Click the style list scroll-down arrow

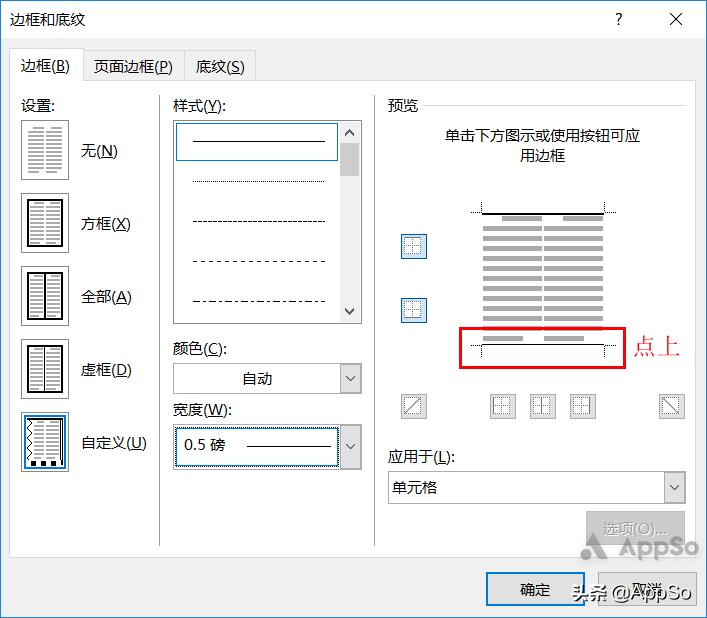pos(349,311)
